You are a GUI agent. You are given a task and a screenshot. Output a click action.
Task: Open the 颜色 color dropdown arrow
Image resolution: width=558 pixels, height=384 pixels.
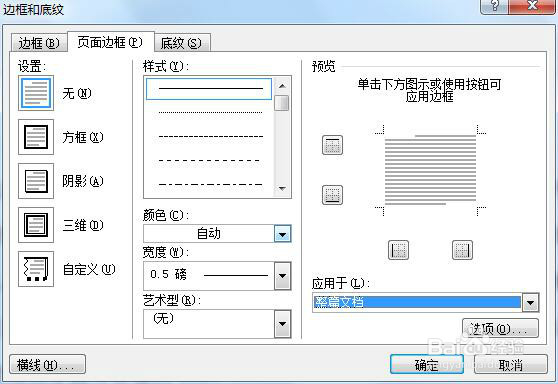tap(283, 234)
